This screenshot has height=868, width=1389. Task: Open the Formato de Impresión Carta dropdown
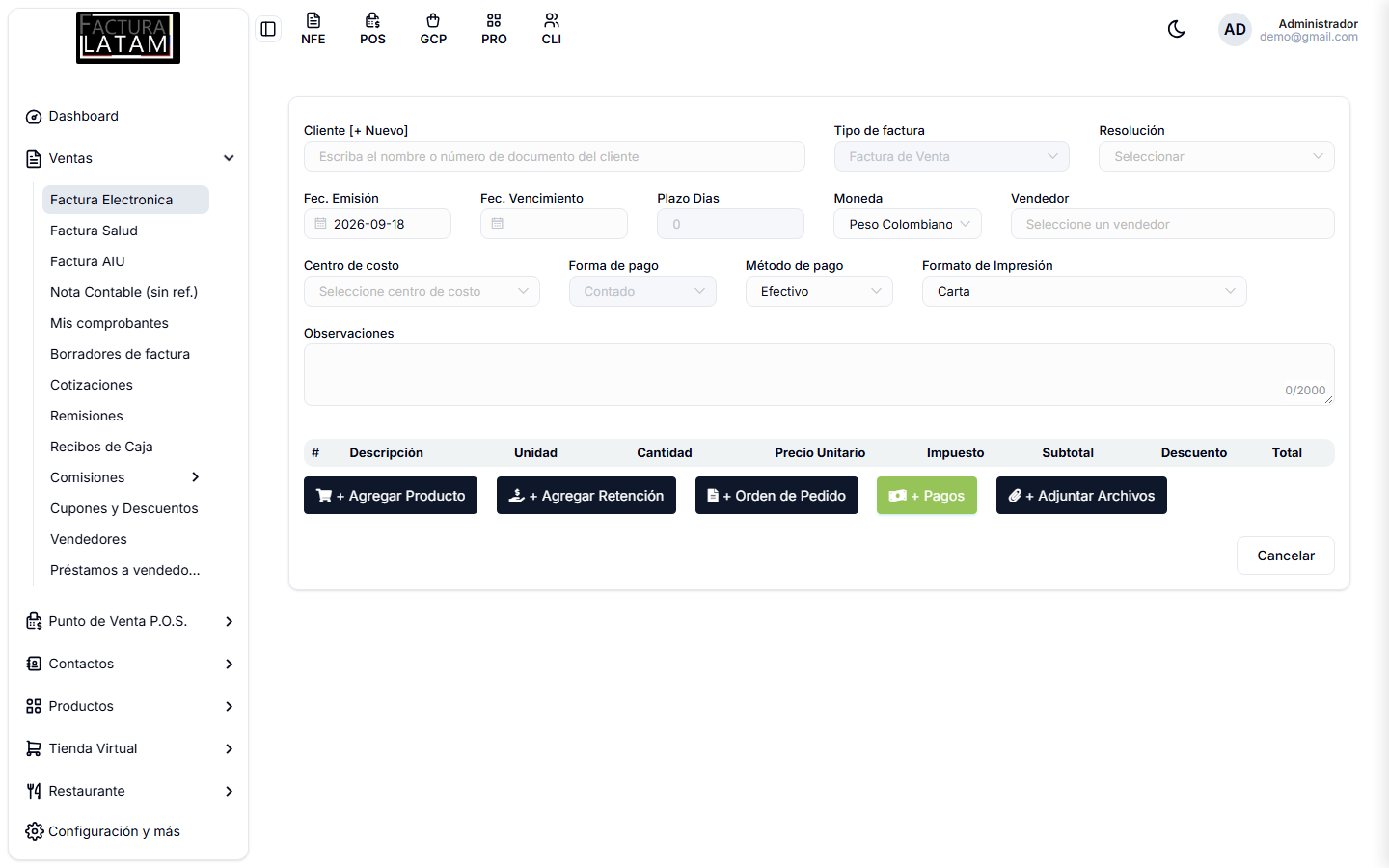1084,291
